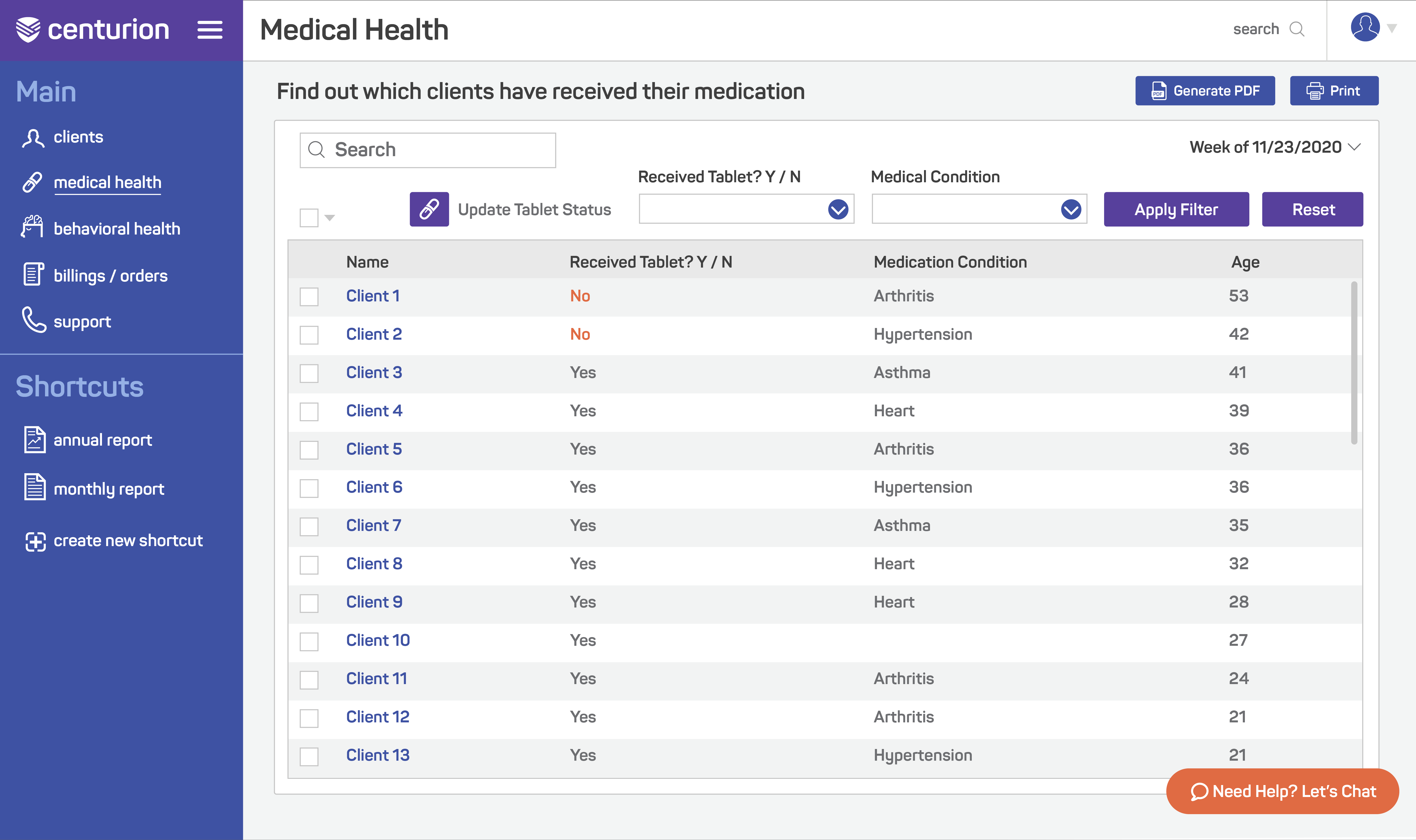Click the red No in Client 2 row
Viewport: 1416px width, 840px height.
coord(580,334)
